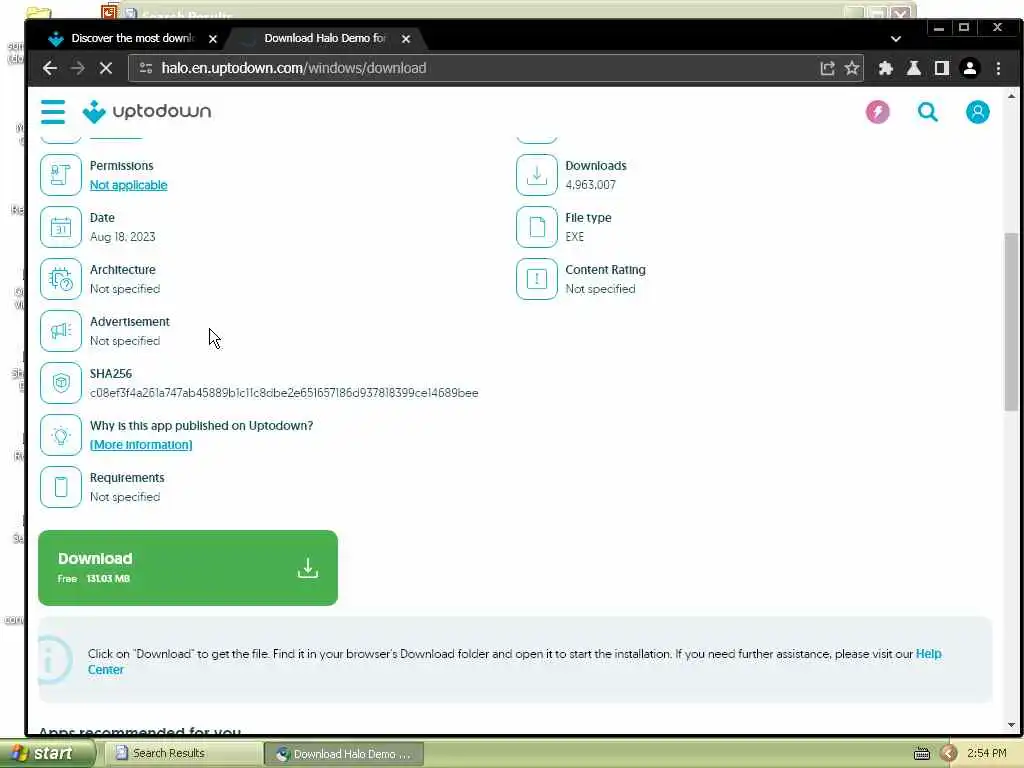
Task: Click the Permissions document icon
Action: 61,175
